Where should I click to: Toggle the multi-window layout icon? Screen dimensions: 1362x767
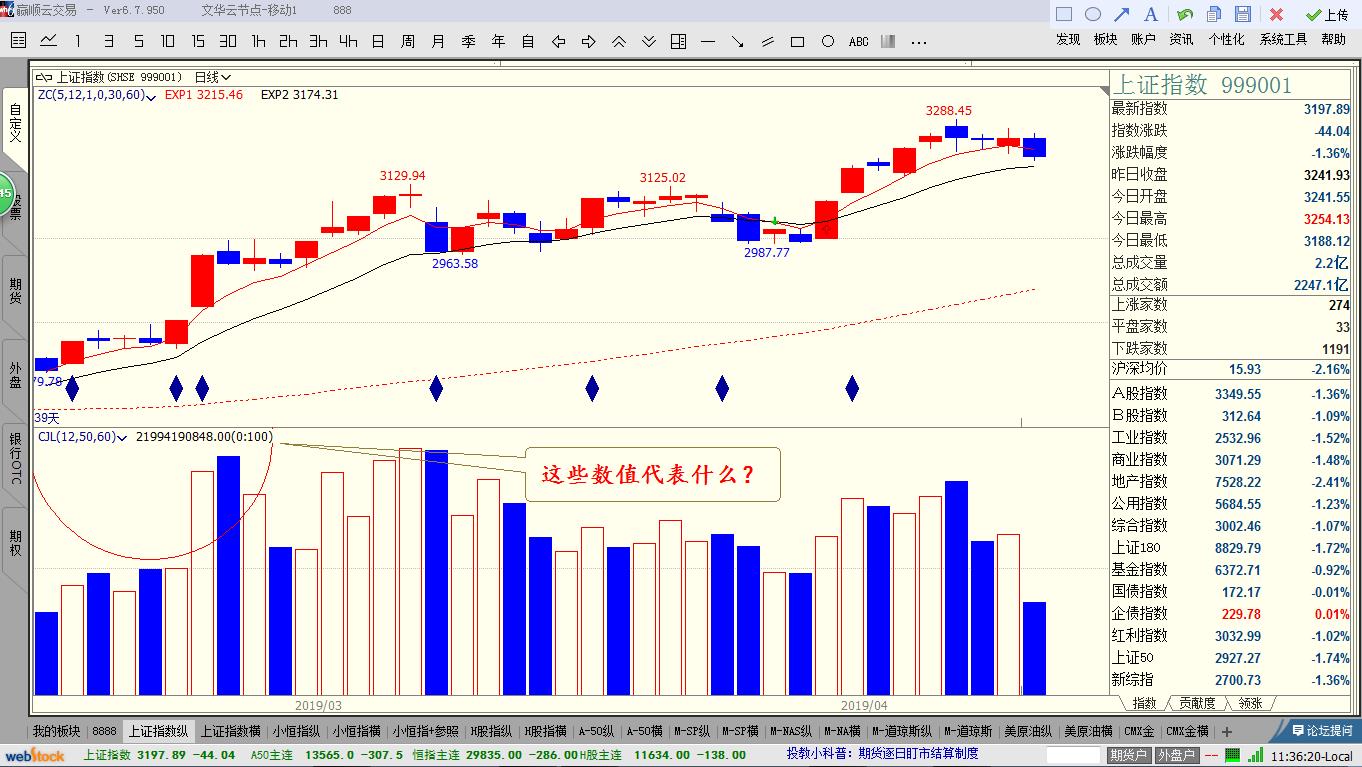(x=678, y=41)
